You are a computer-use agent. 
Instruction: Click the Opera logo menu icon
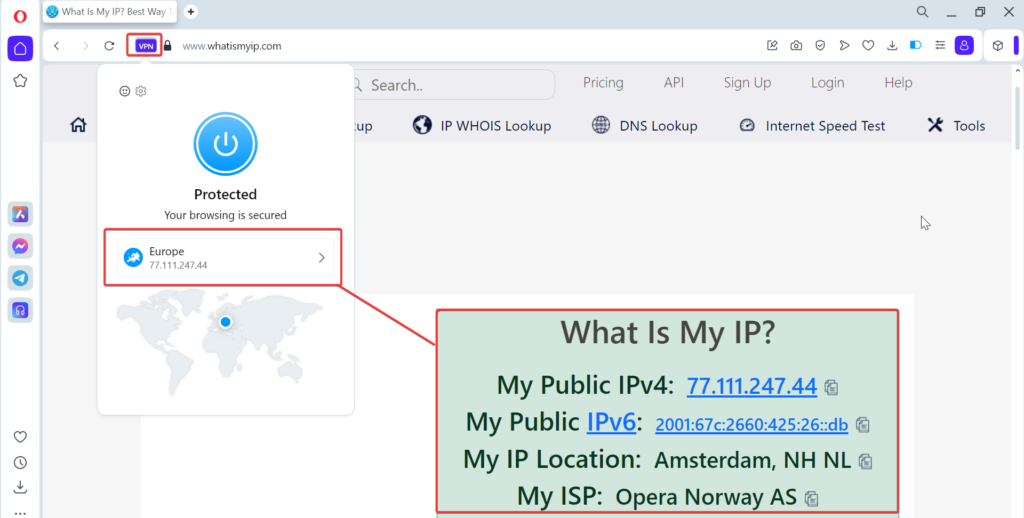(20, 16)
